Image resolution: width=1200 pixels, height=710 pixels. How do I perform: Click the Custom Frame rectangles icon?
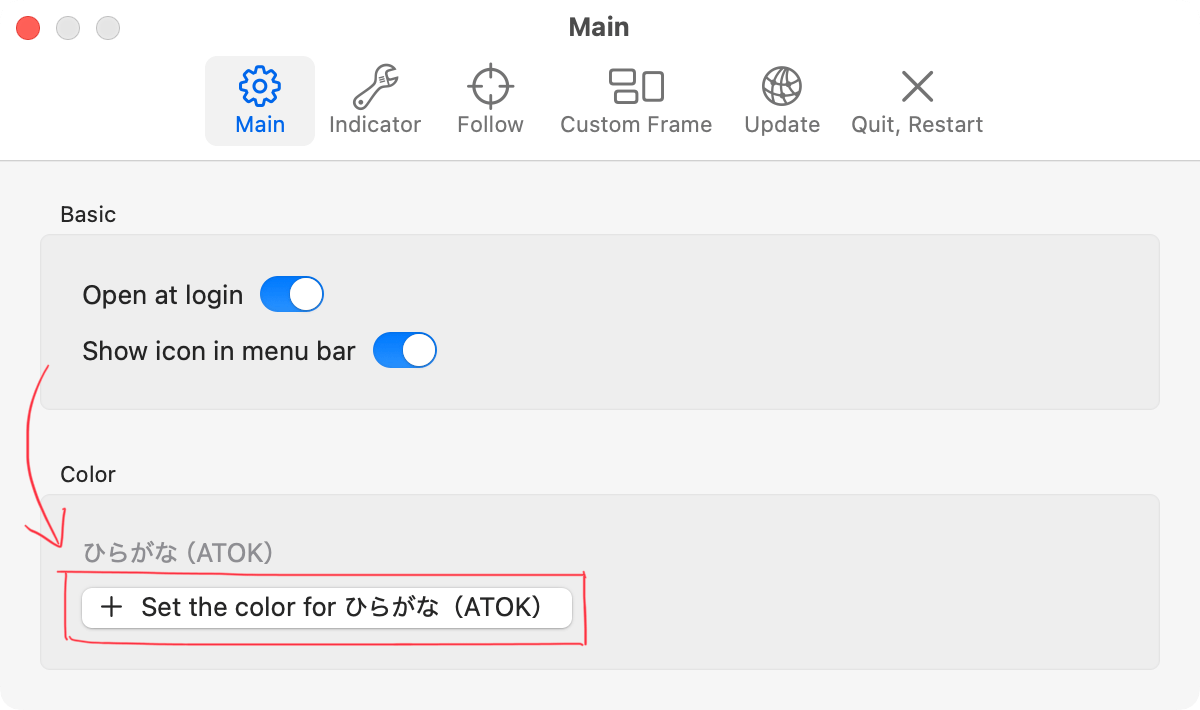[x=636, y=87]
